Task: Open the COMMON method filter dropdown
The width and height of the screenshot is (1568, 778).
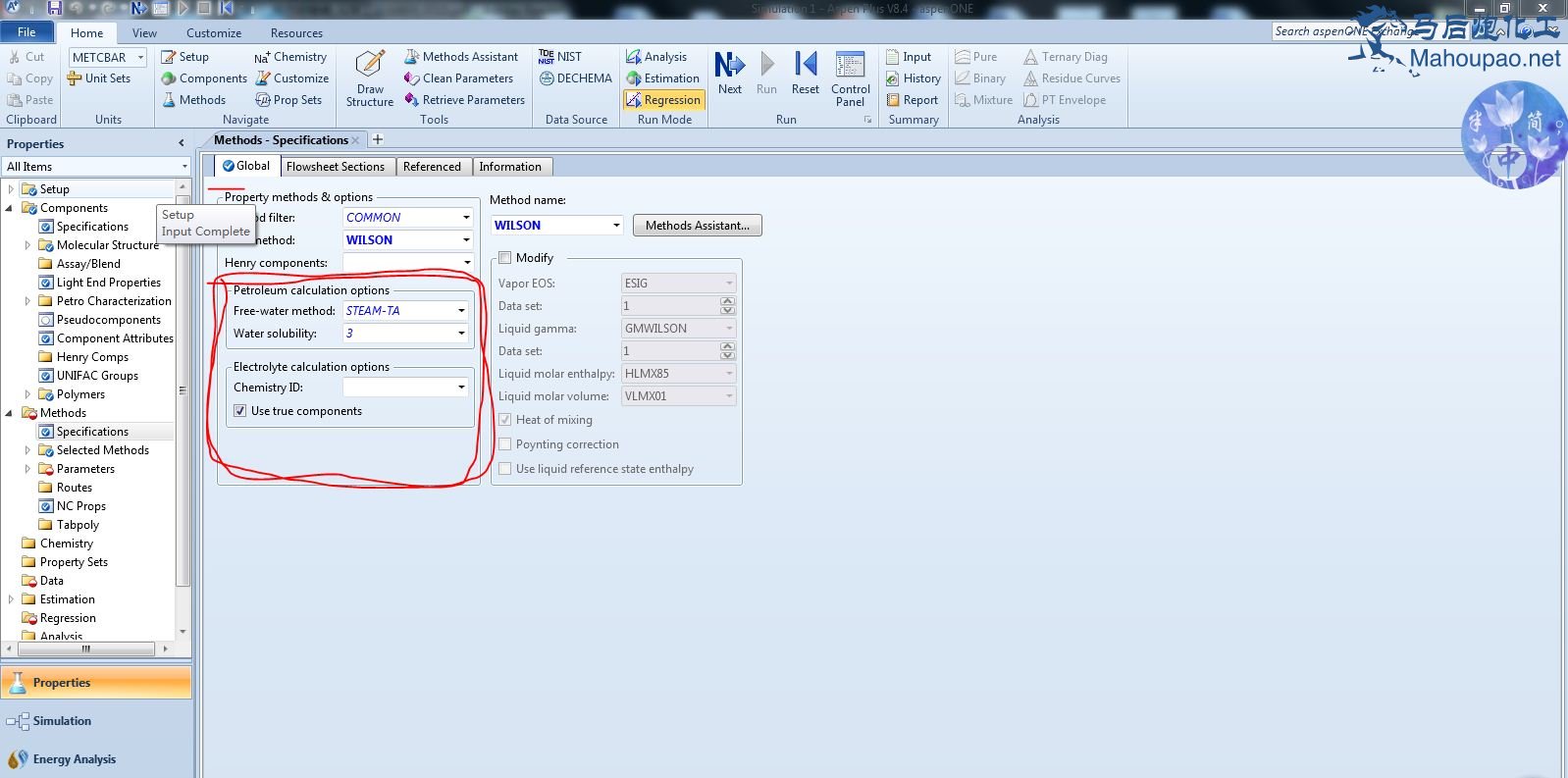Action: pyautogui.click(x=466, y=218)
